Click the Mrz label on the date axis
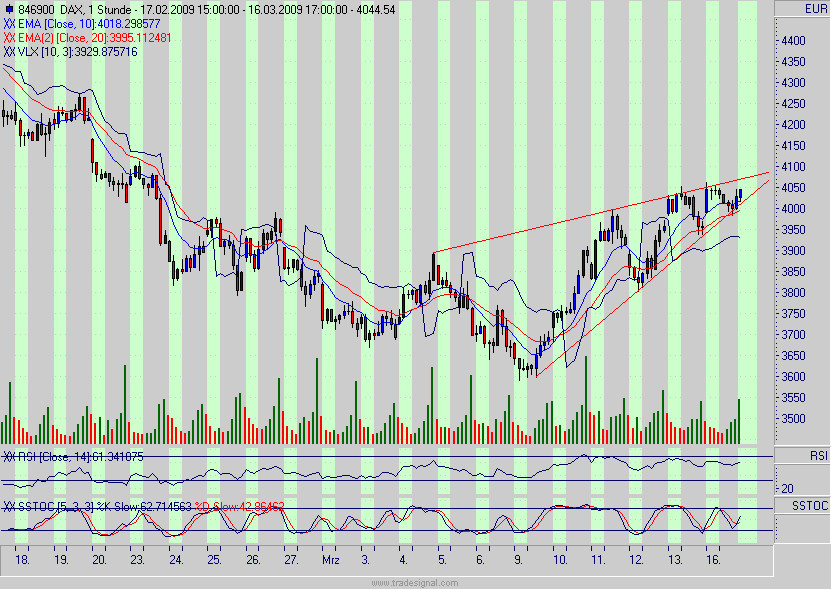Screen dimensions: 831x589 click(x=333, y=560)
